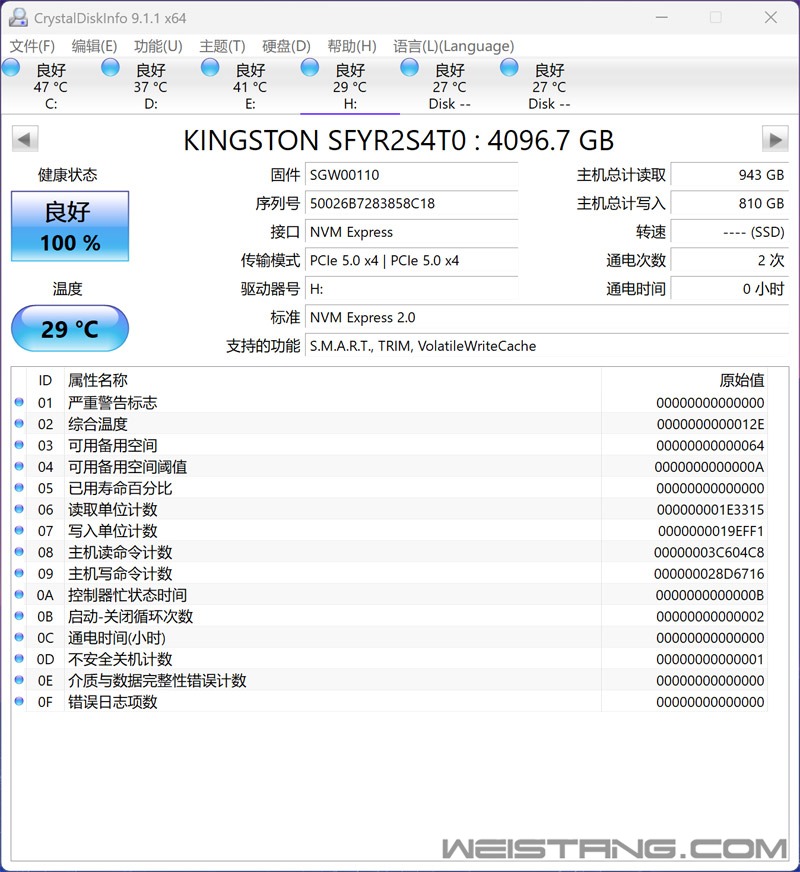The width and height of the screenshot is (800, 872).
Task: Click raw value 00000000000002 for 启动-关闭循环次数
Action: pyautogui.click(x=710, y=616)
